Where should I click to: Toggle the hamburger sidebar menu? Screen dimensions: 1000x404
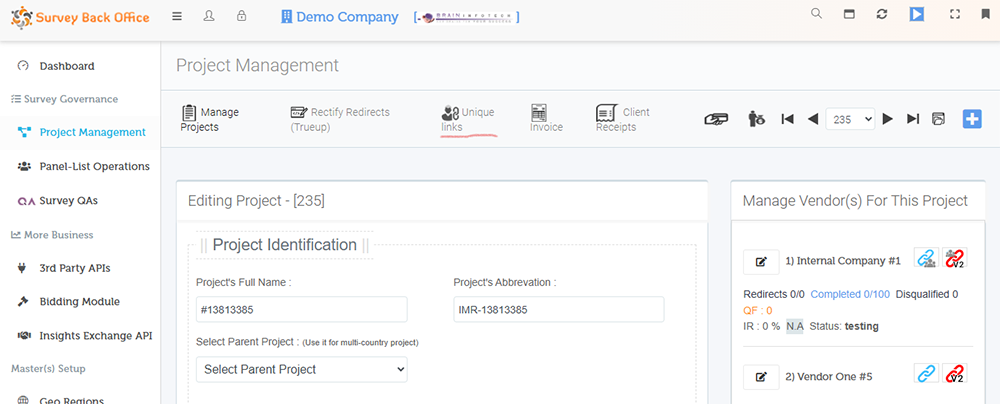177,17
